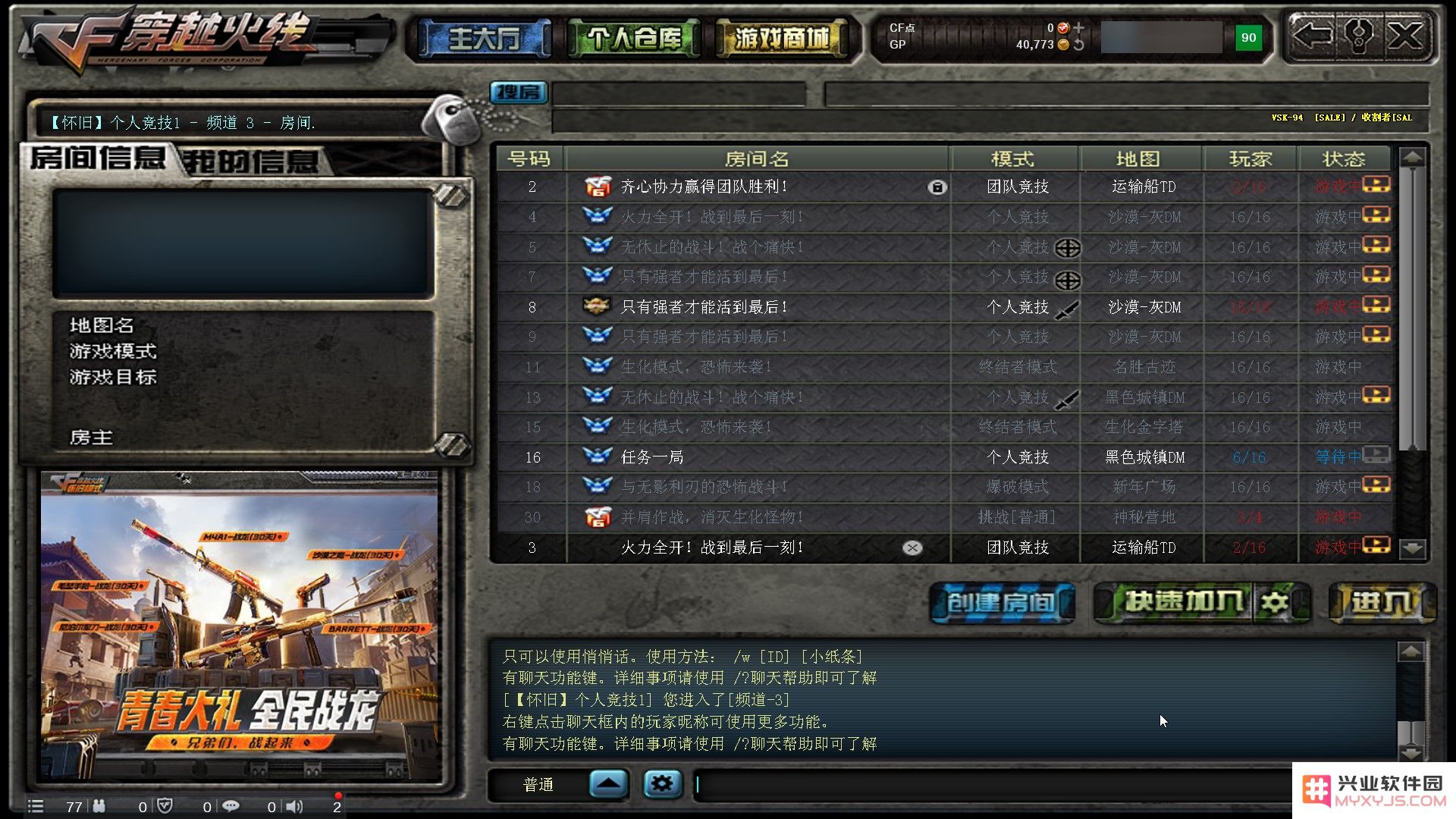Click the friends list icon in status bar
1456x819 pixels.
pos(99,806)
